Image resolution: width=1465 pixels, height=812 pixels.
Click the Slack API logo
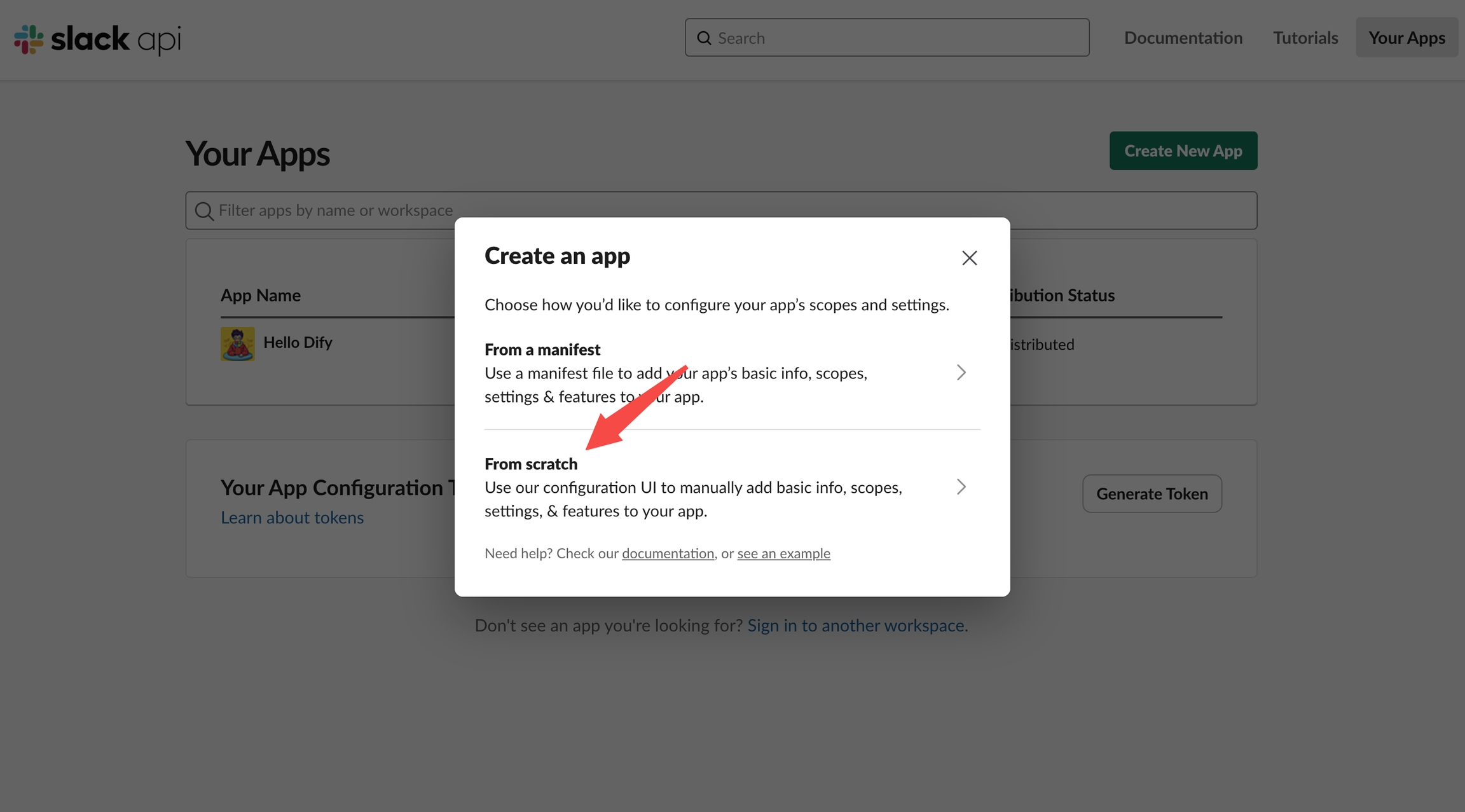pyautogui.click(x=97, y=39)
